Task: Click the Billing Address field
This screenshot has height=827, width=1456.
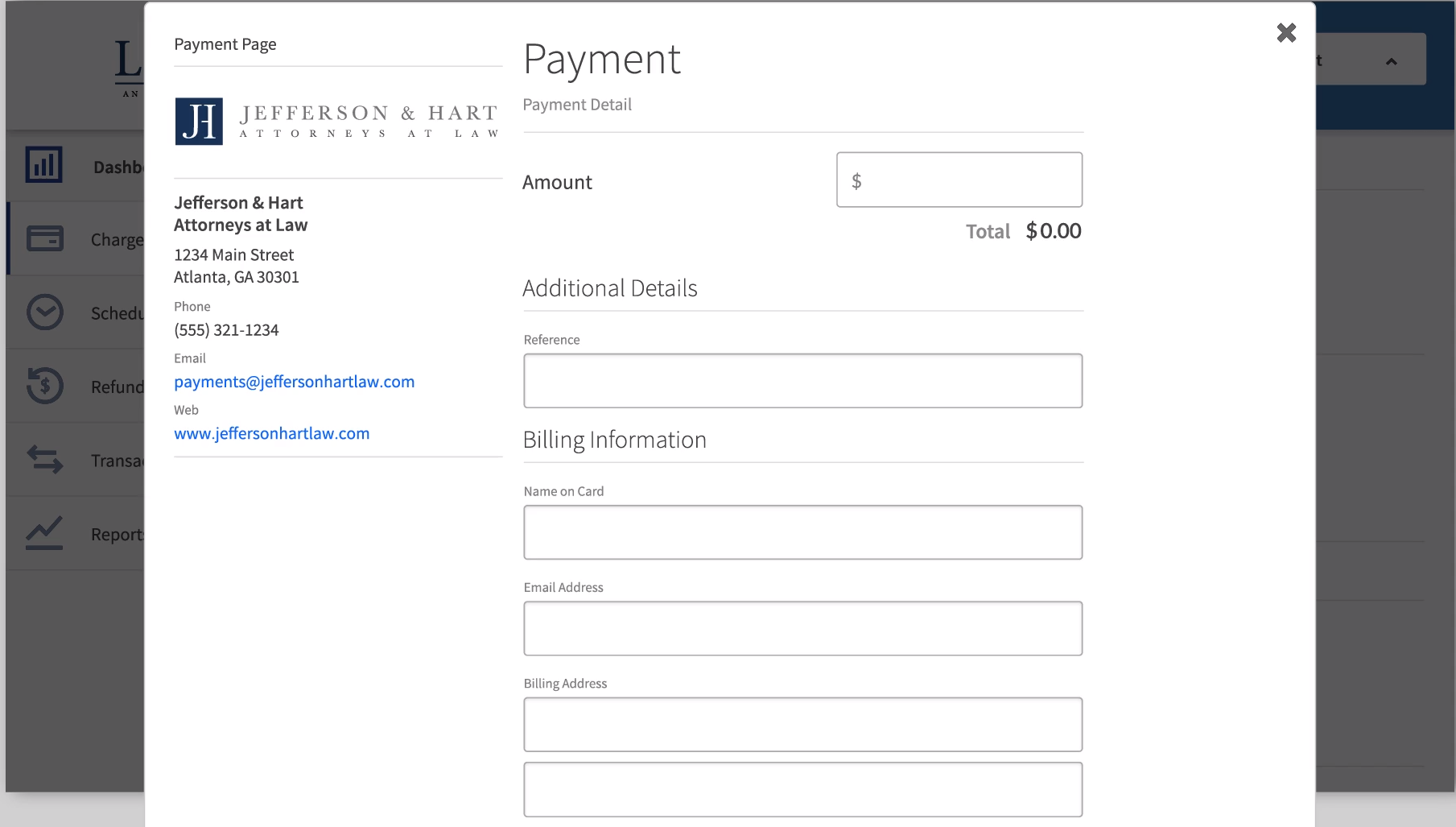Action: pyautogui.click(x=802, y=724)
